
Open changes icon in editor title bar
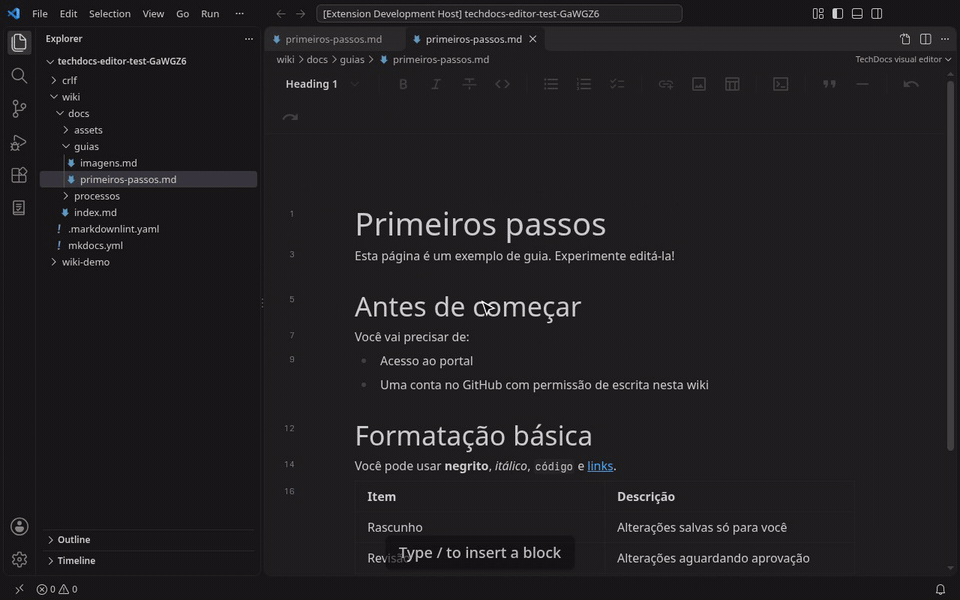906,39
